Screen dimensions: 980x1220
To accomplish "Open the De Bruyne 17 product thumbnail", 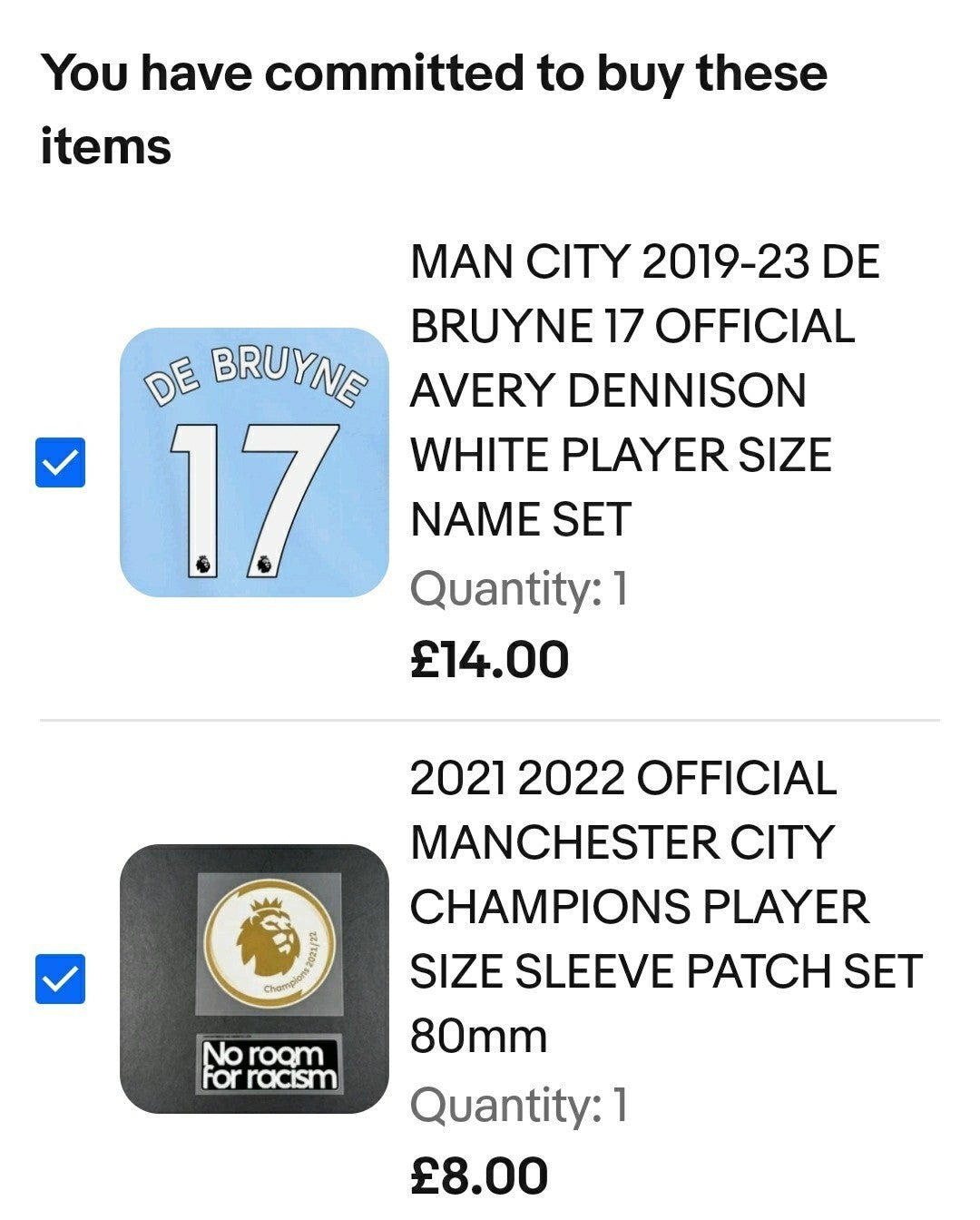I will tap(254, 462).
